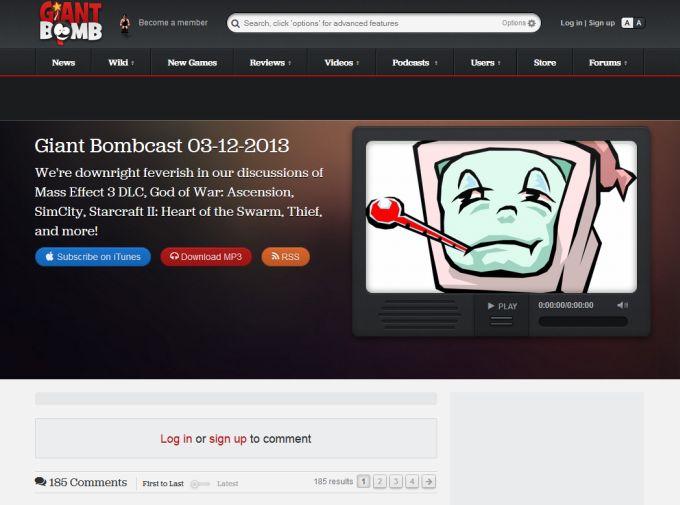Click 'sign up' in comment box
The height and width of the screenshot is (505, 680).
click(228, 439)
